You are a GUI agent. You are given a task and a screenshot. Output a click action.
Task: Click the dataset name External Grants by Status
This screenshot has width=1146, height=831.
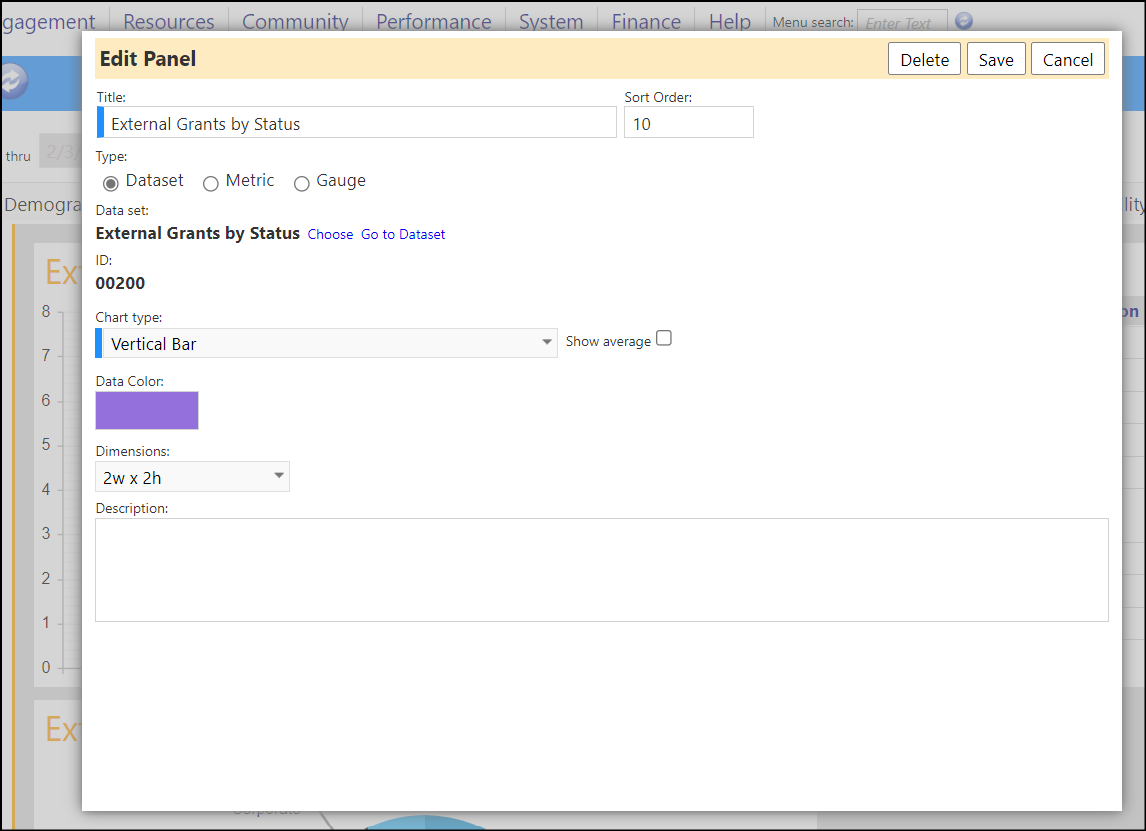[x=197, y=233]
